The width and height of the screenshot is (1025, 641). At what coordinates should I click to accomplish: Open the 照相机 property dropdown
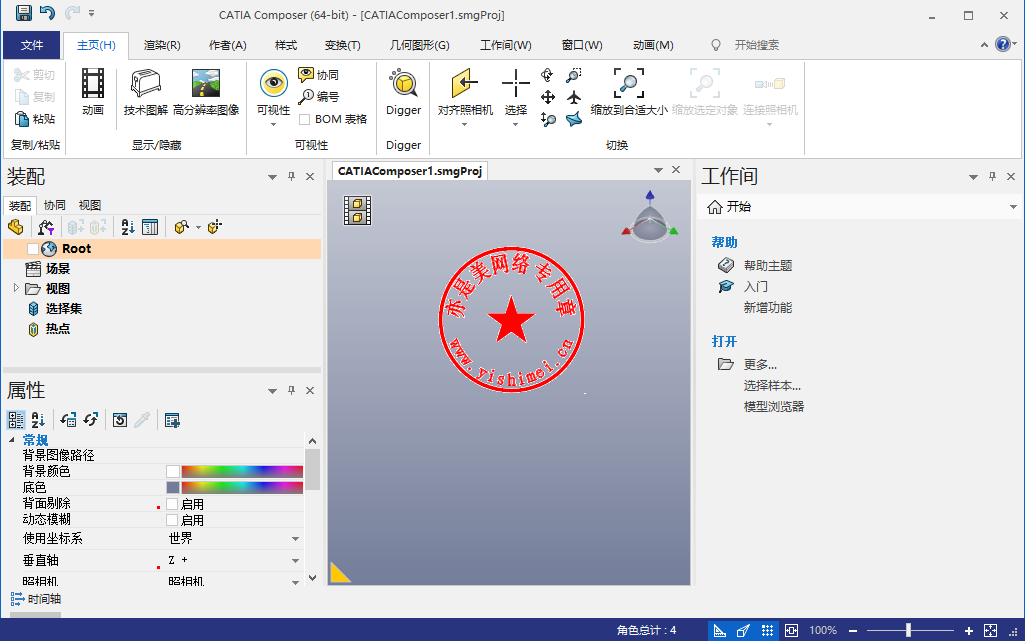295,582
